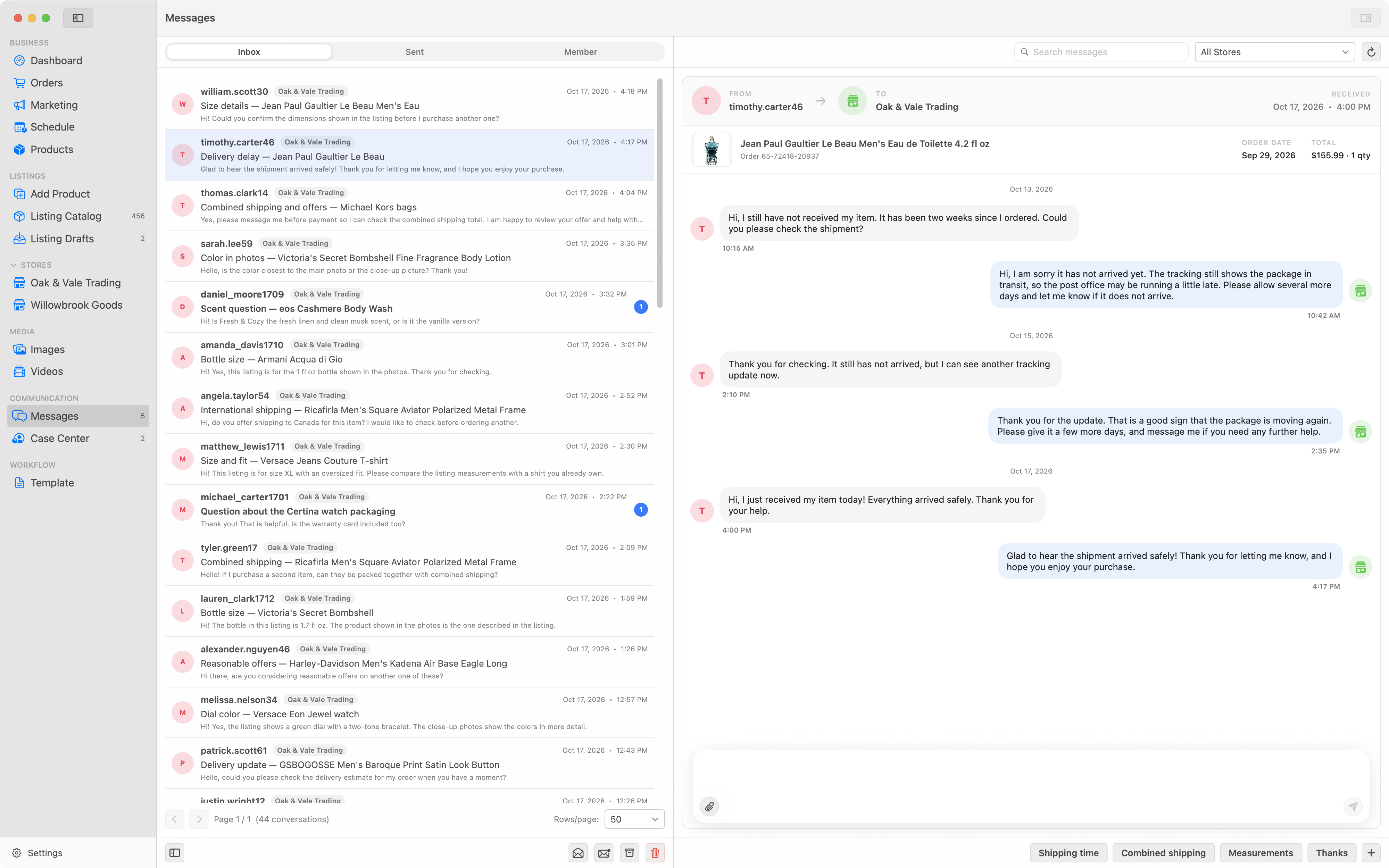Open the All Stores dropdown
Screen dimensions: 1389x868
(1274, 52)
